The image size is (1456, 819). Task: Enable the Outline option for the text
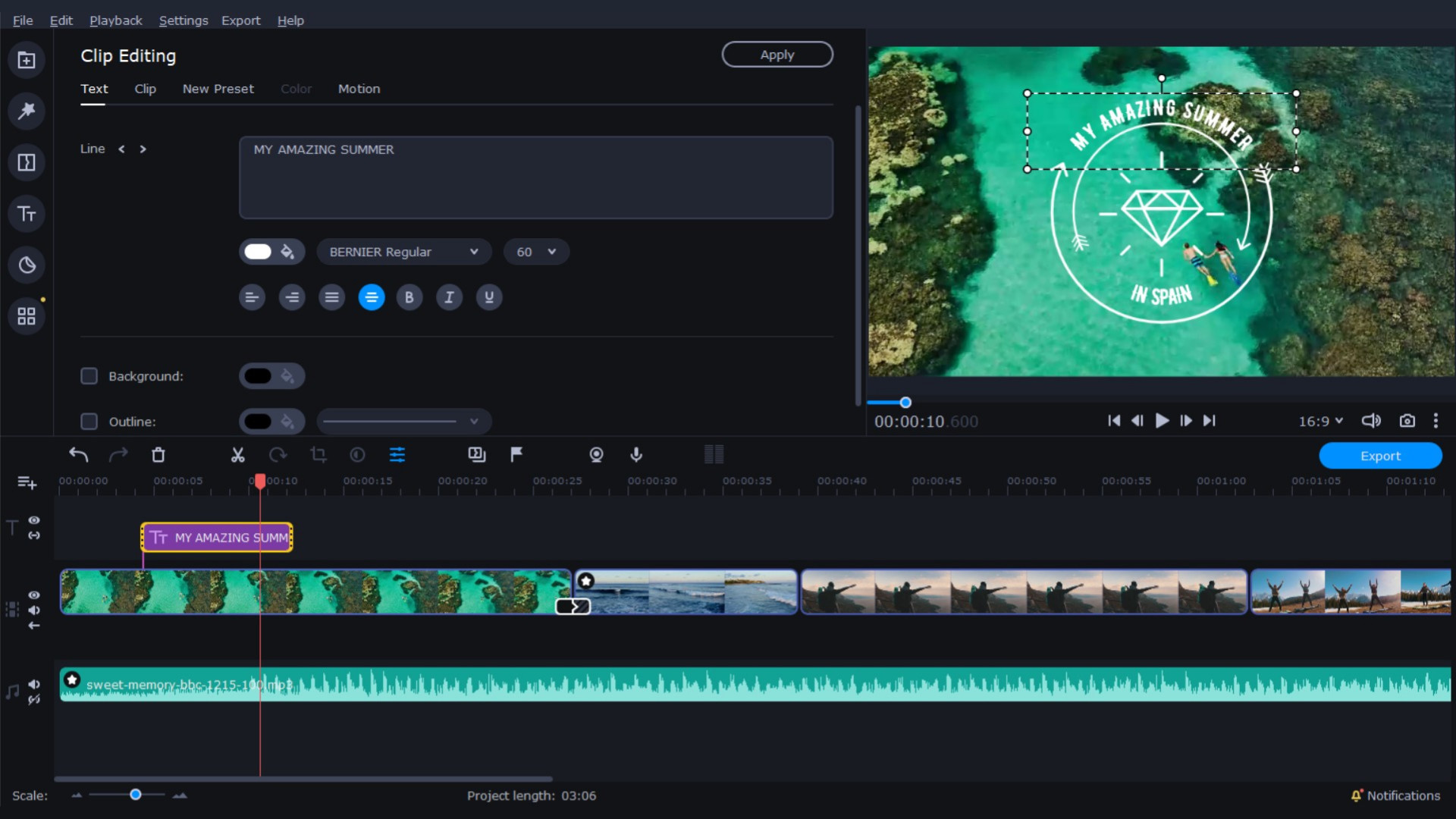[89, 421]
